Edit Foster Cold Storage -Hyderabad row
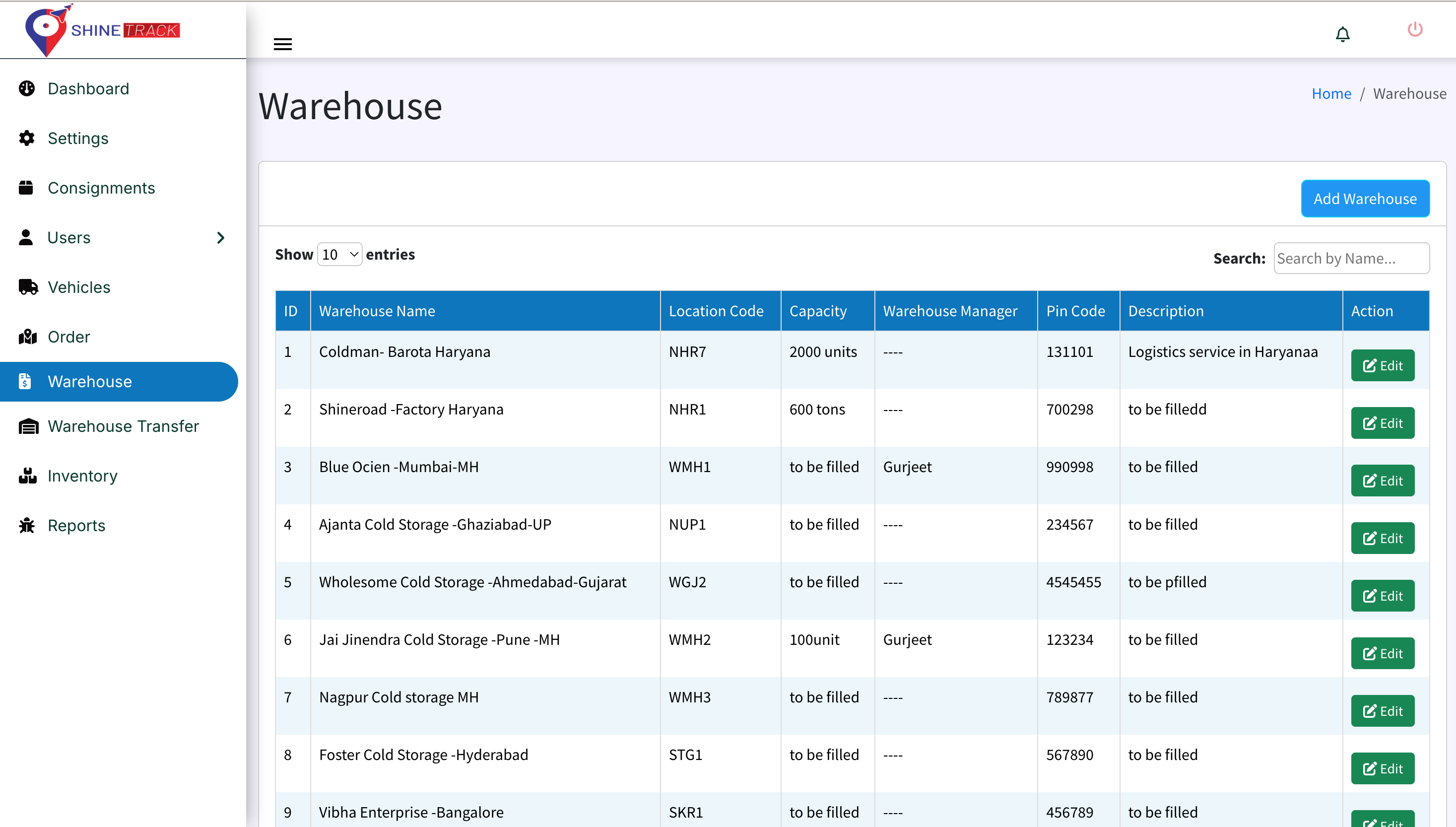1456x827 pixels. [1382, 768]
